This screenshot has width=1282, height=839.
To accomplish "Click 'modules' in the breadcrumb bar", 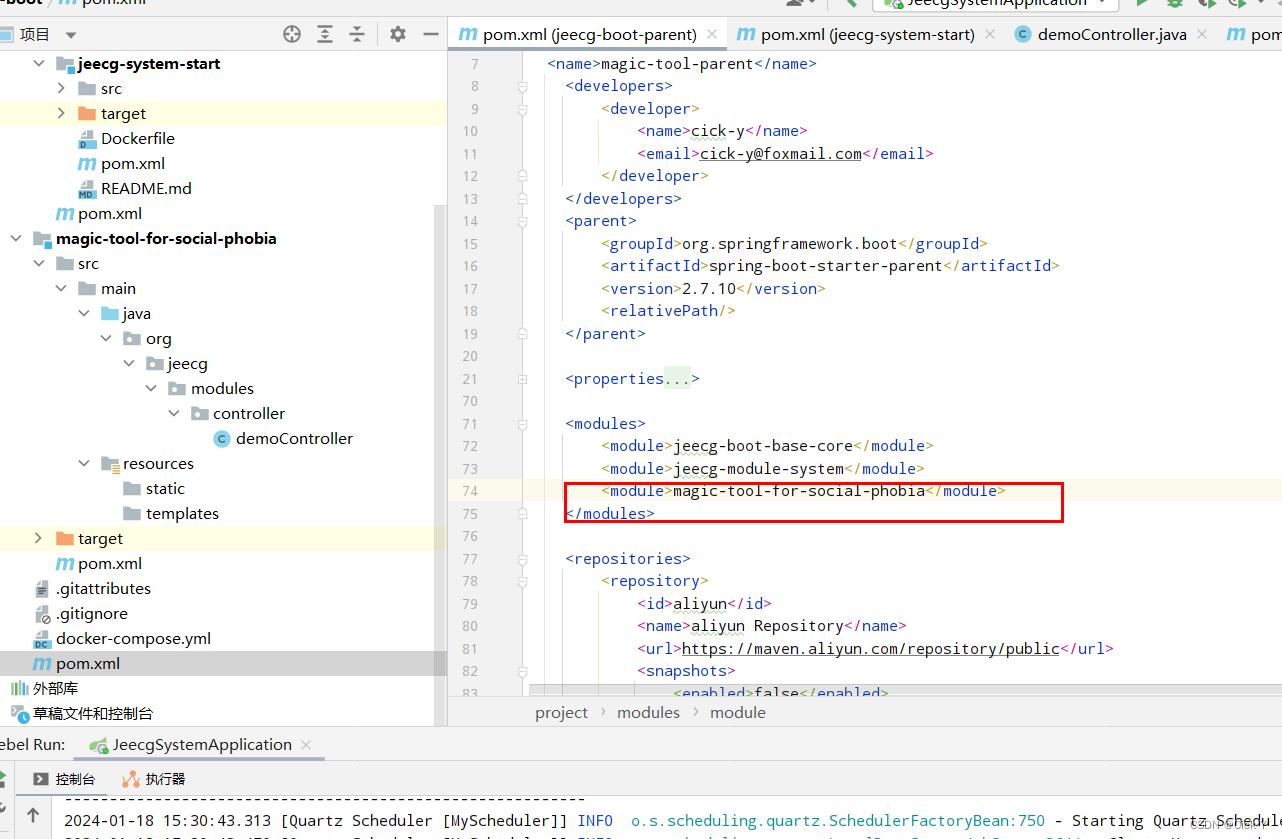I will point(648,712).
